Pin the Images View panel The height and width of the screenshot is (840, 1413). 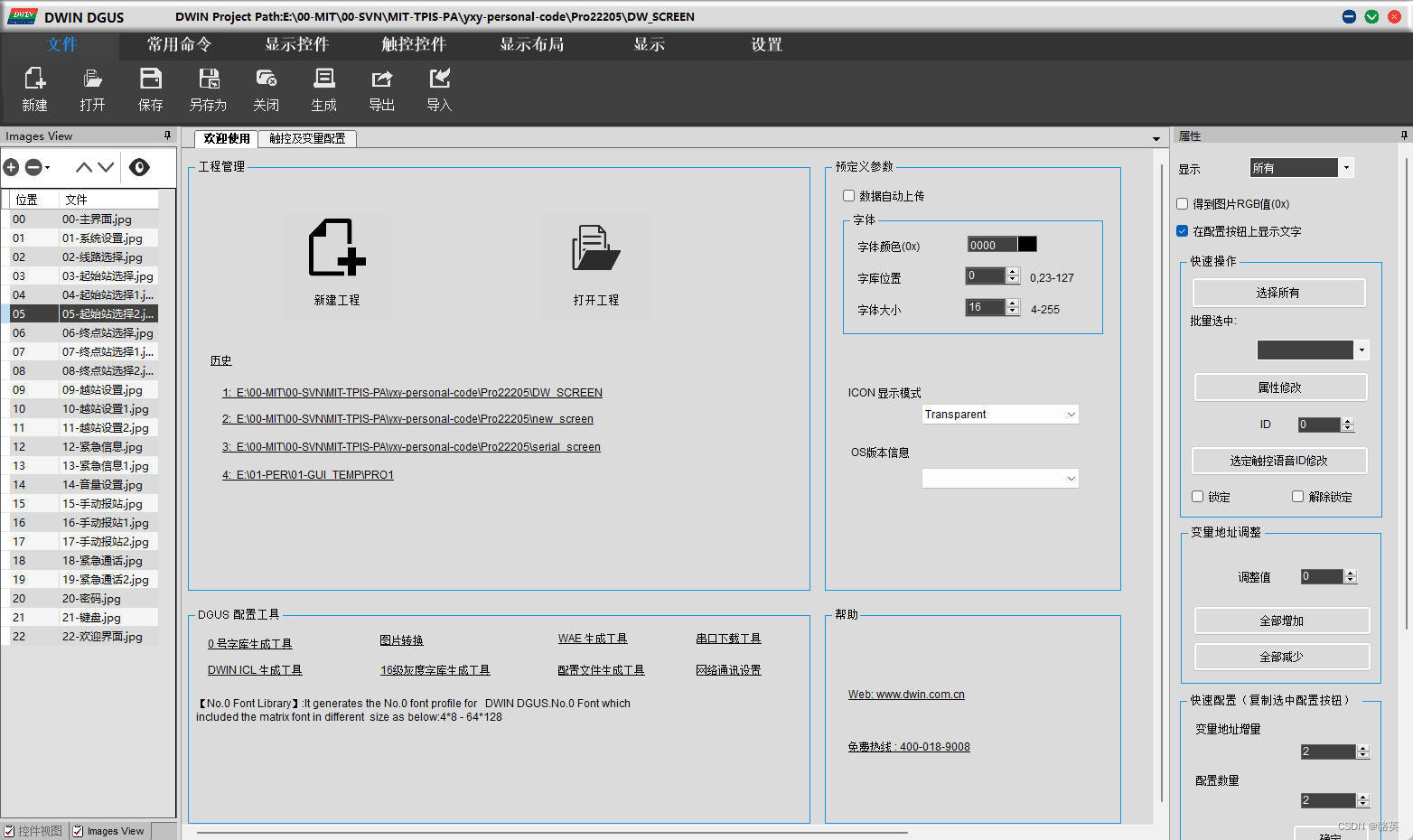[x=167, y=135]
